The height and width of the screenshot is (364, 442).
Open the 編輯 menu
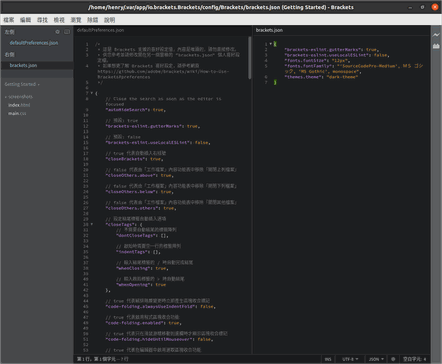tap(26, 20)
